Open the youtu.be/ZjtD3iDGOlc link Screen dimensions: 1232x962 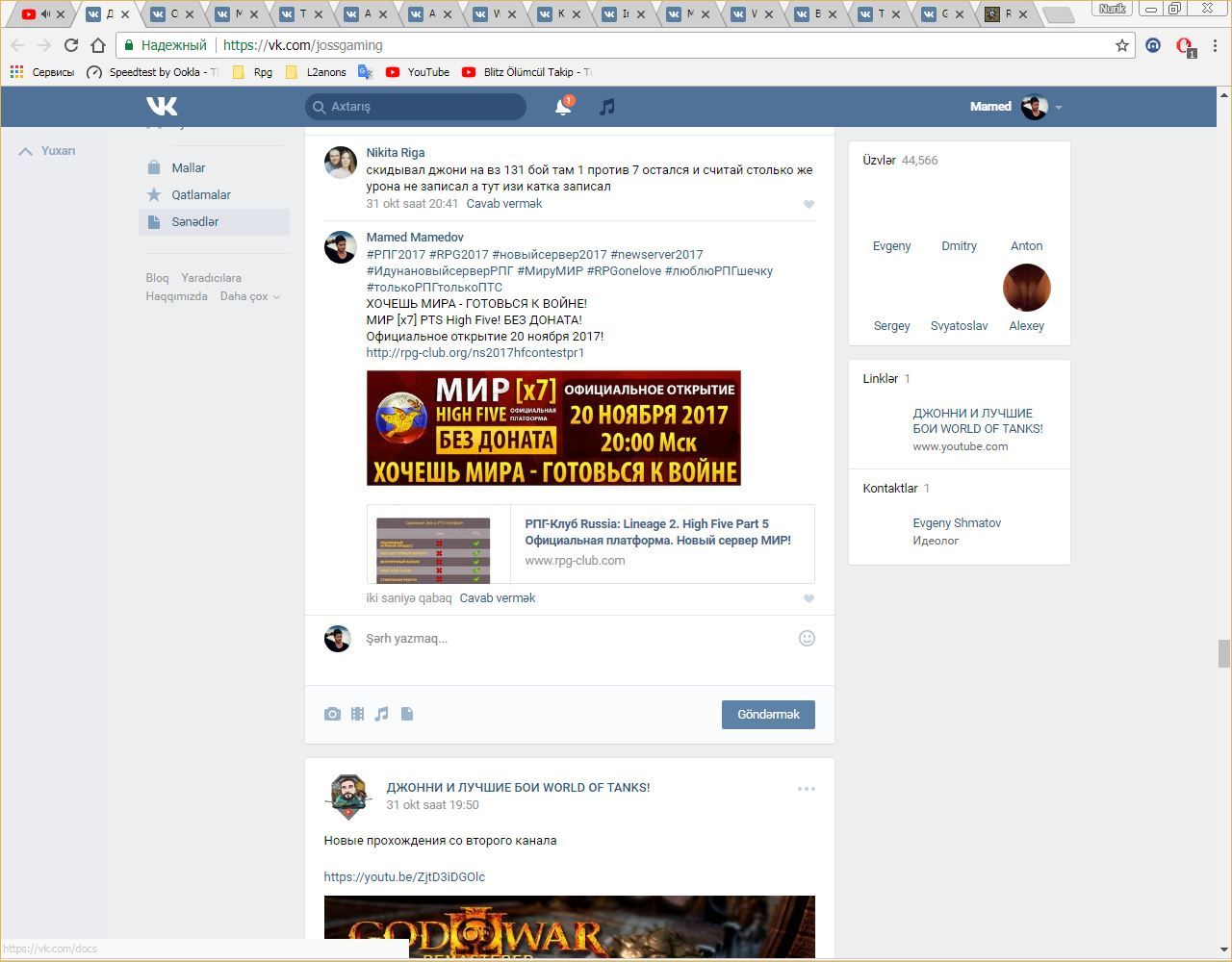(x=404, y=877)
